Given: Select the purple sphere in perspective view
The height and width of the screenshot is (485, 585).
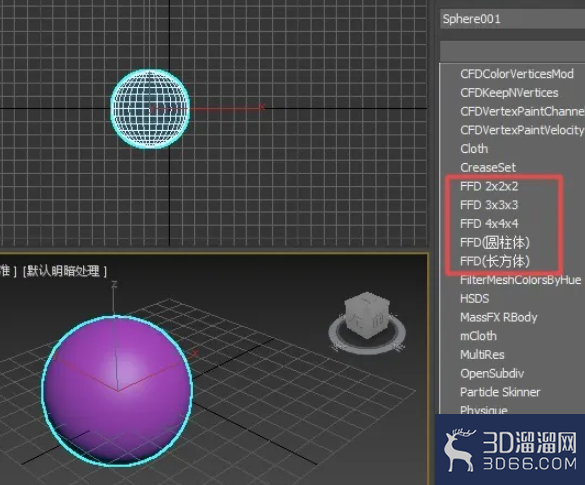Looking at the screenshot, I should tap(117, 391).
